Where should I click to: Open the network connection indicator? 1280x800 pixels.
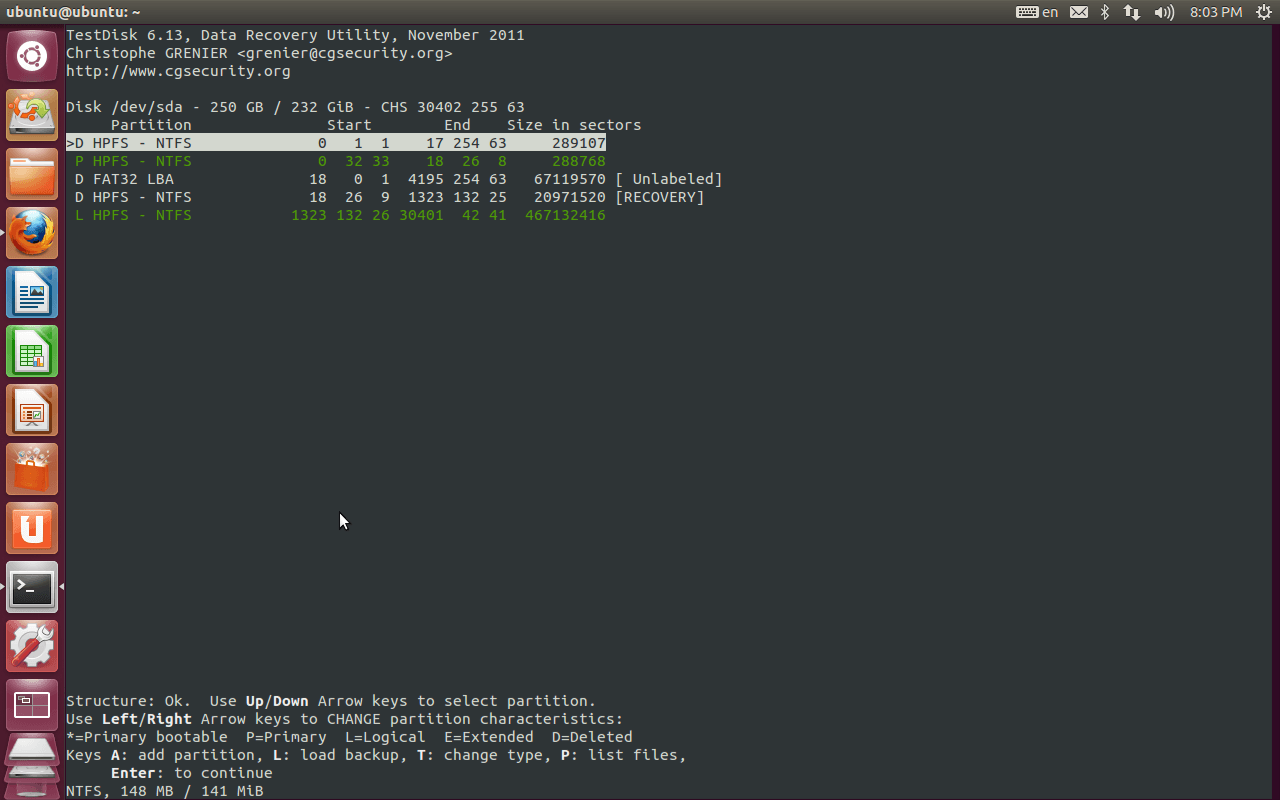pos(1132,12)
